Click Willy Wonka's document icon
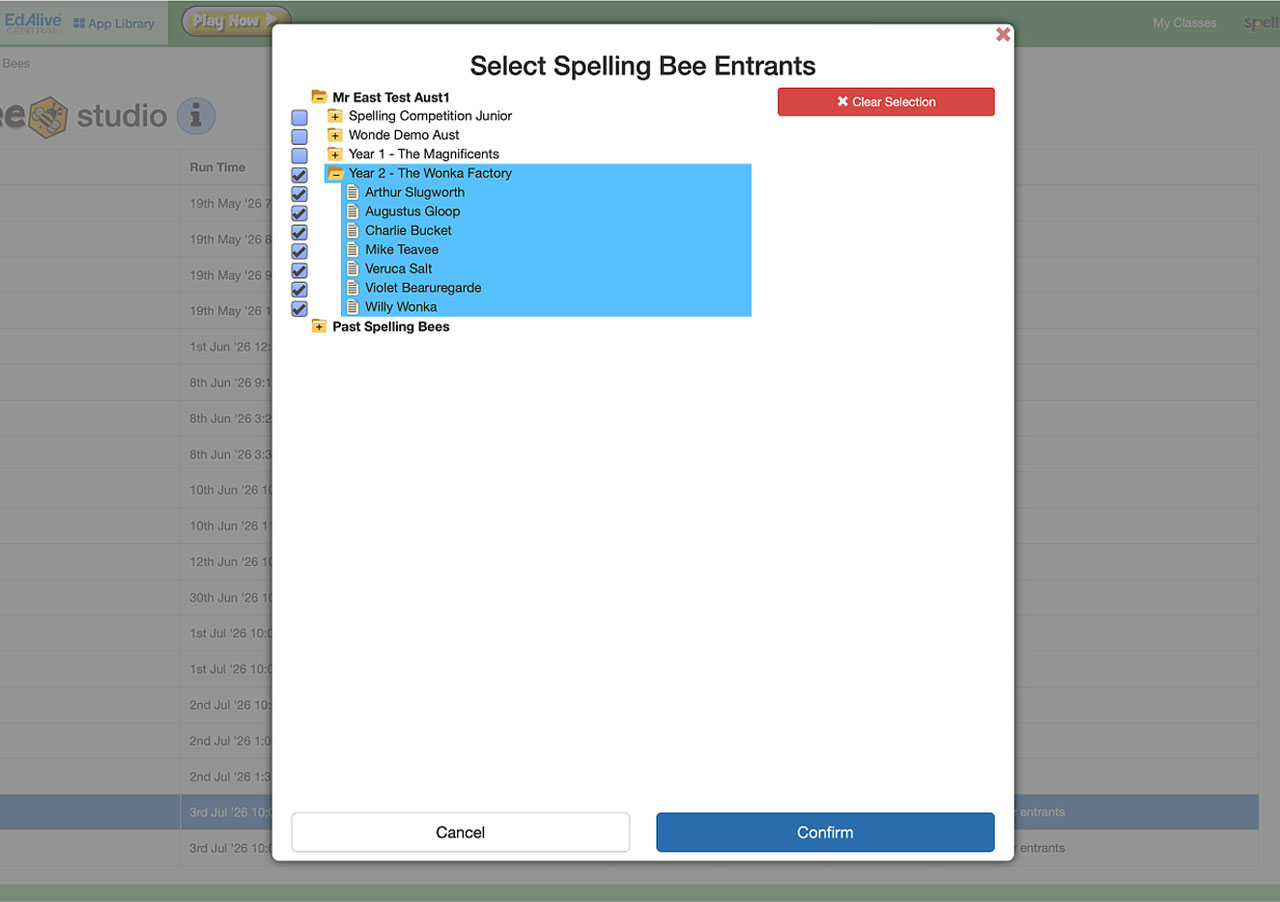 click(352, 306)
